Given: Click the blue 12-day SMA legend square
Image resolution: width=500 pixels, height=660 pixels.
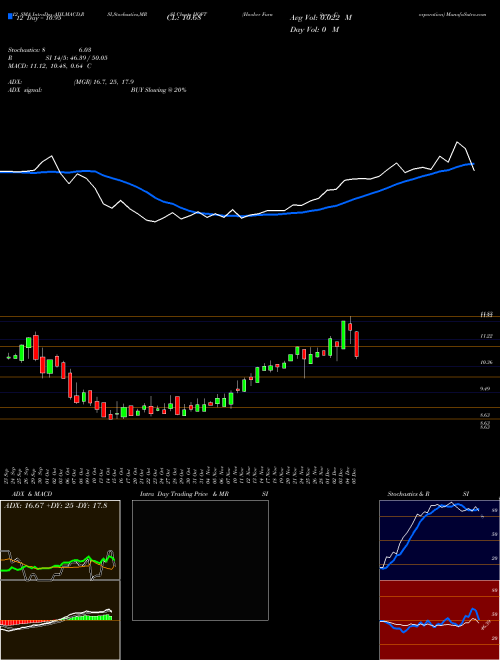Looking at the screenshot, I should point(10,17).
